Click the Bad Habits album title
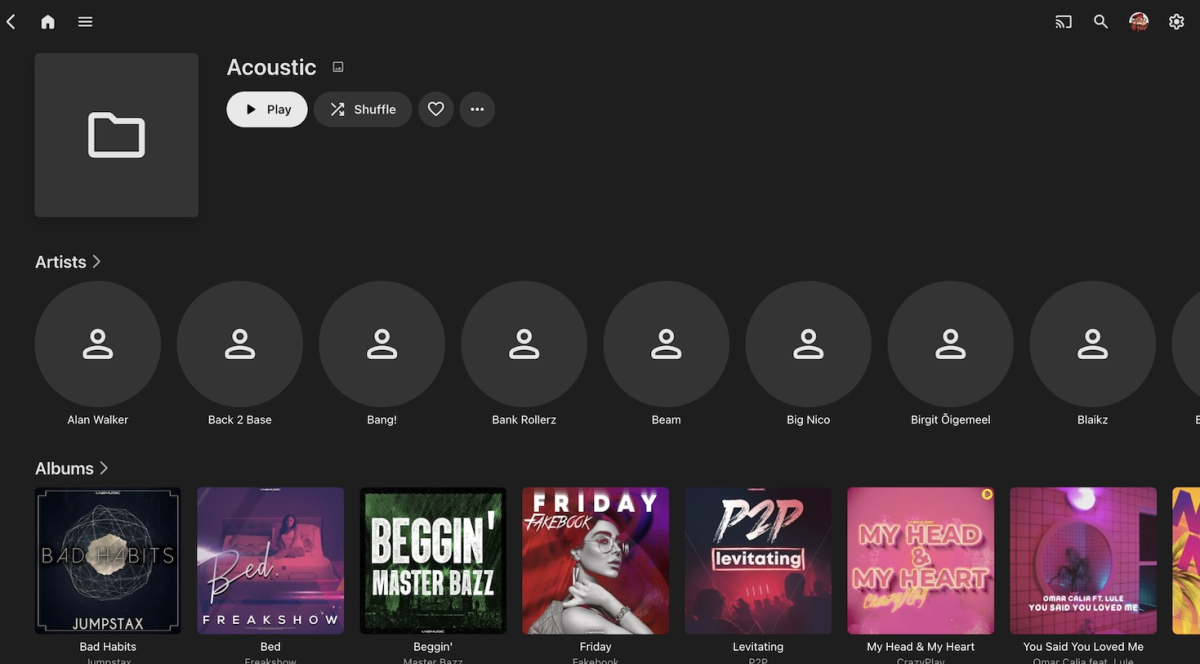 [108, 647]
